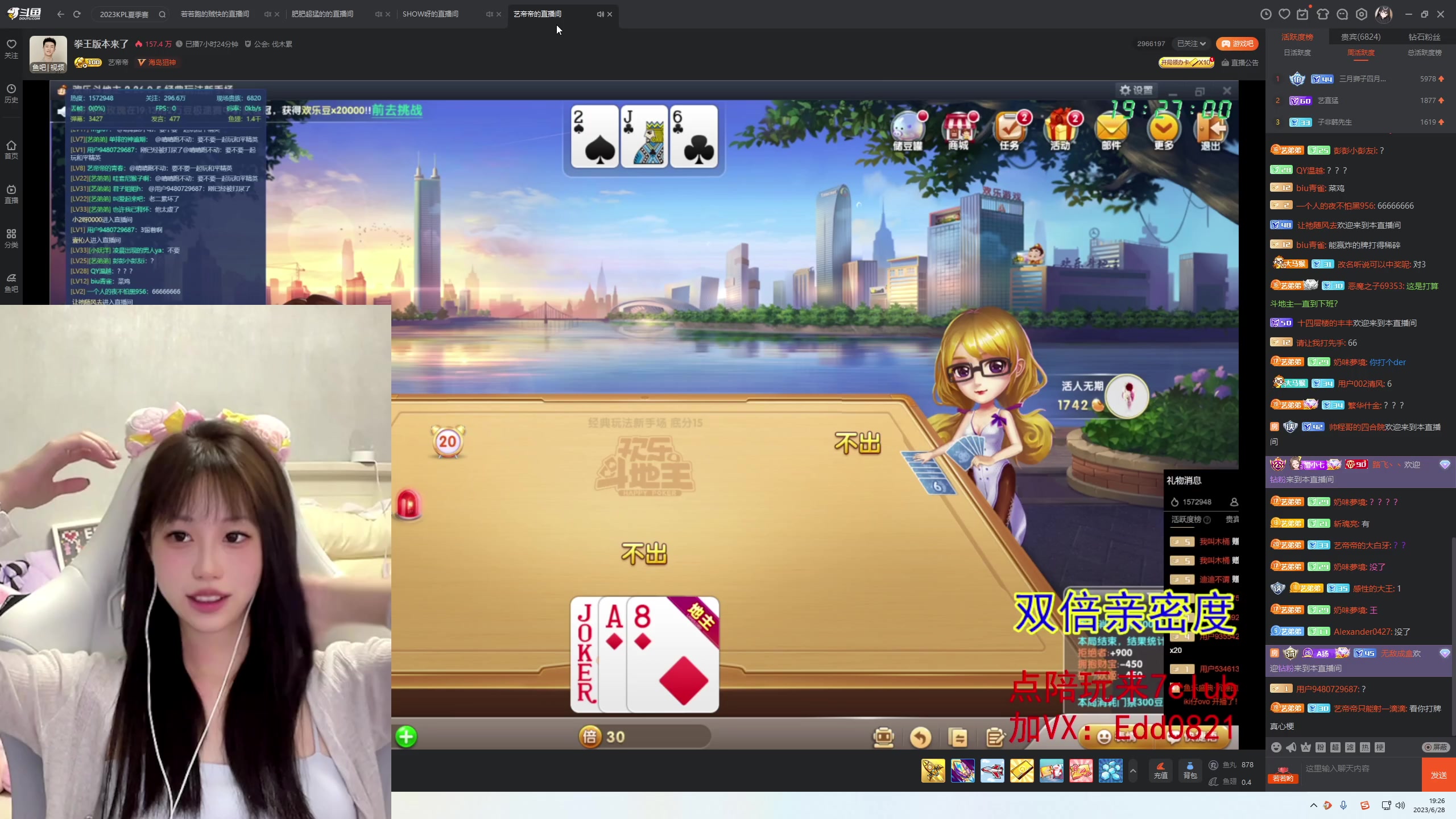Click the microphone tray icon
Screen dimensions: 1456x819
point(1343,805)
